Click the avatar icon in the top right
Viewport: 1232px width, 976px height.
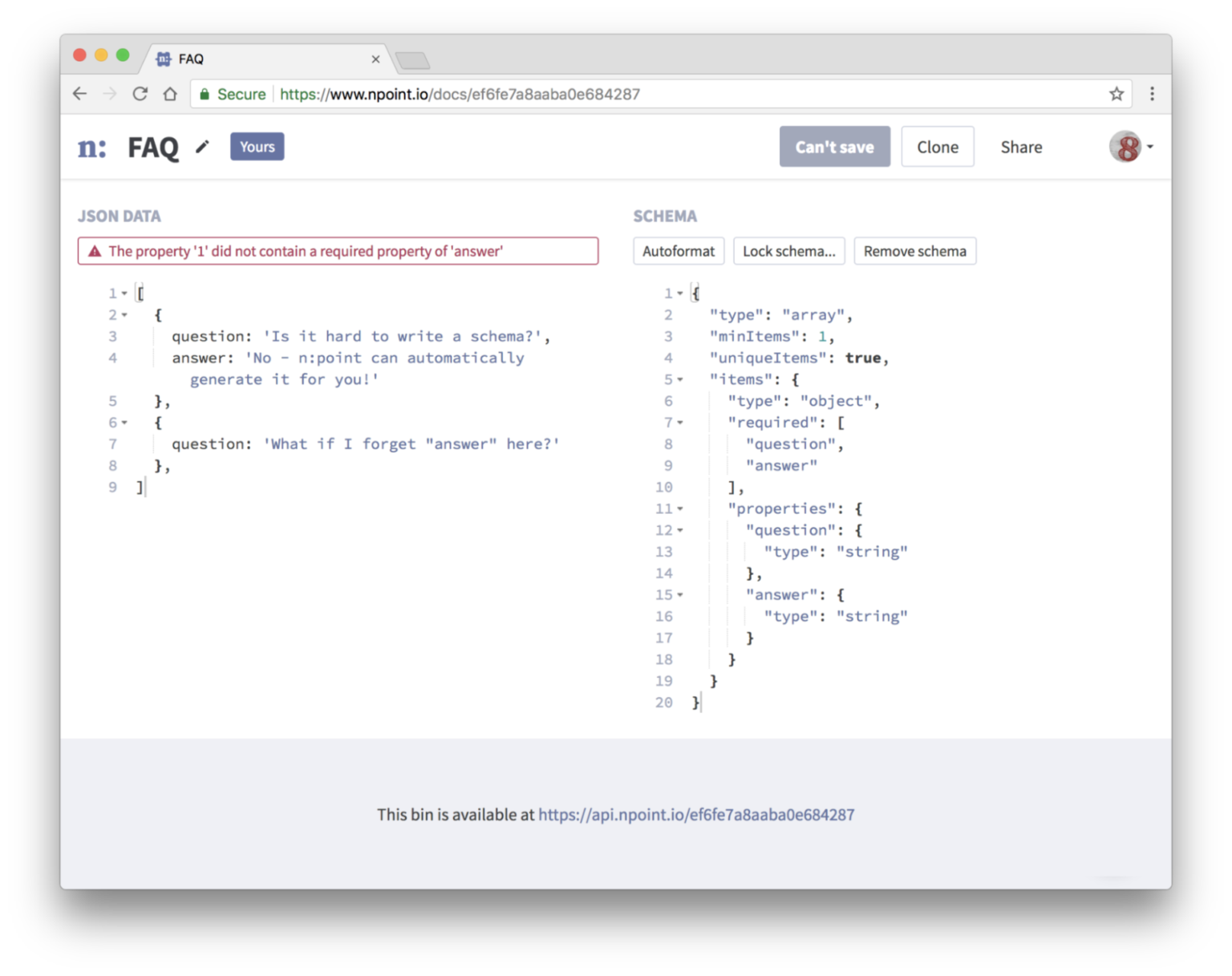tap(1126, 147)
